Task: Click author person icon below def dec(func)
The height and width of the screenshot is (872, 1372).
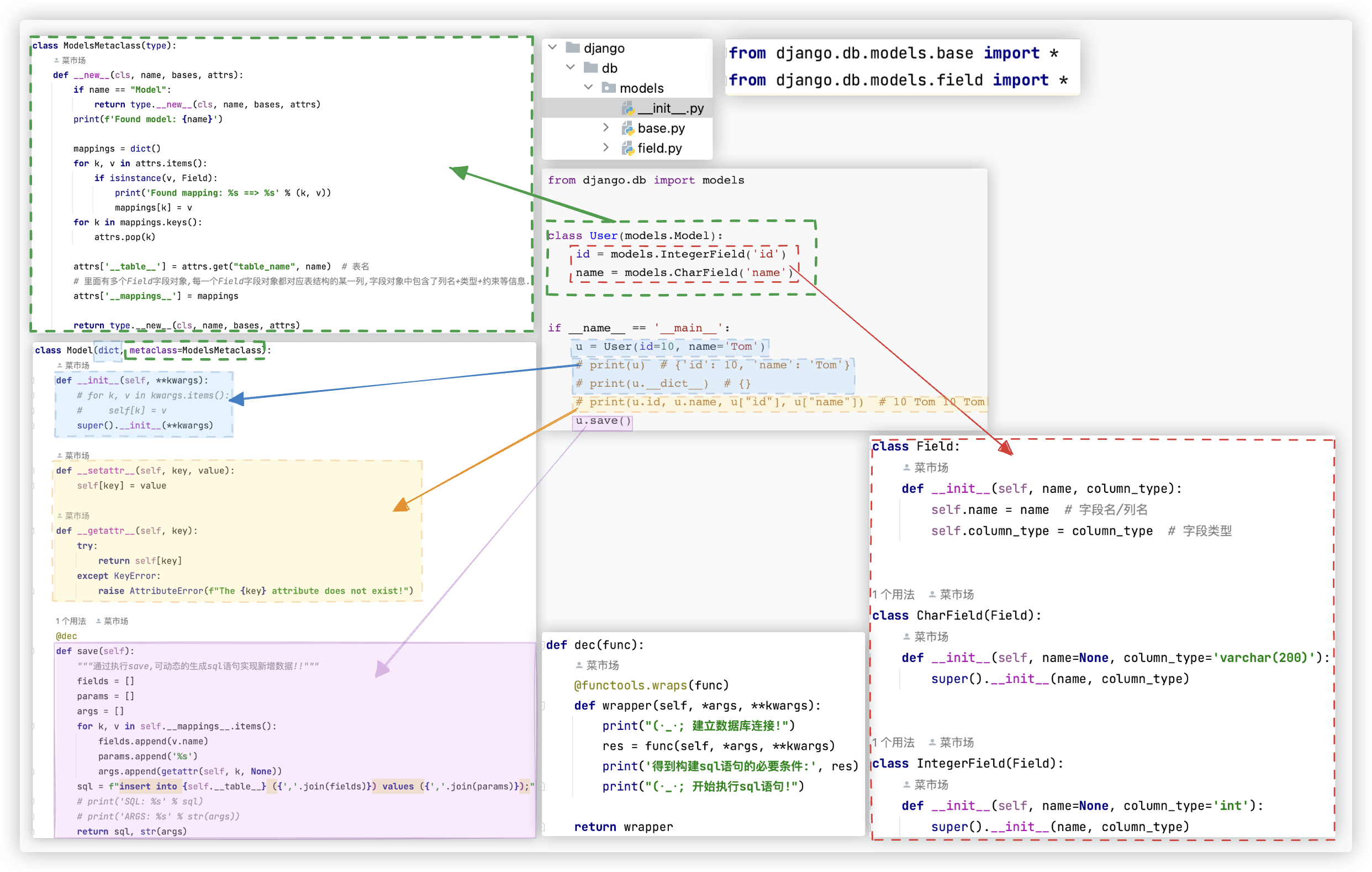Action: coord(579,665)
